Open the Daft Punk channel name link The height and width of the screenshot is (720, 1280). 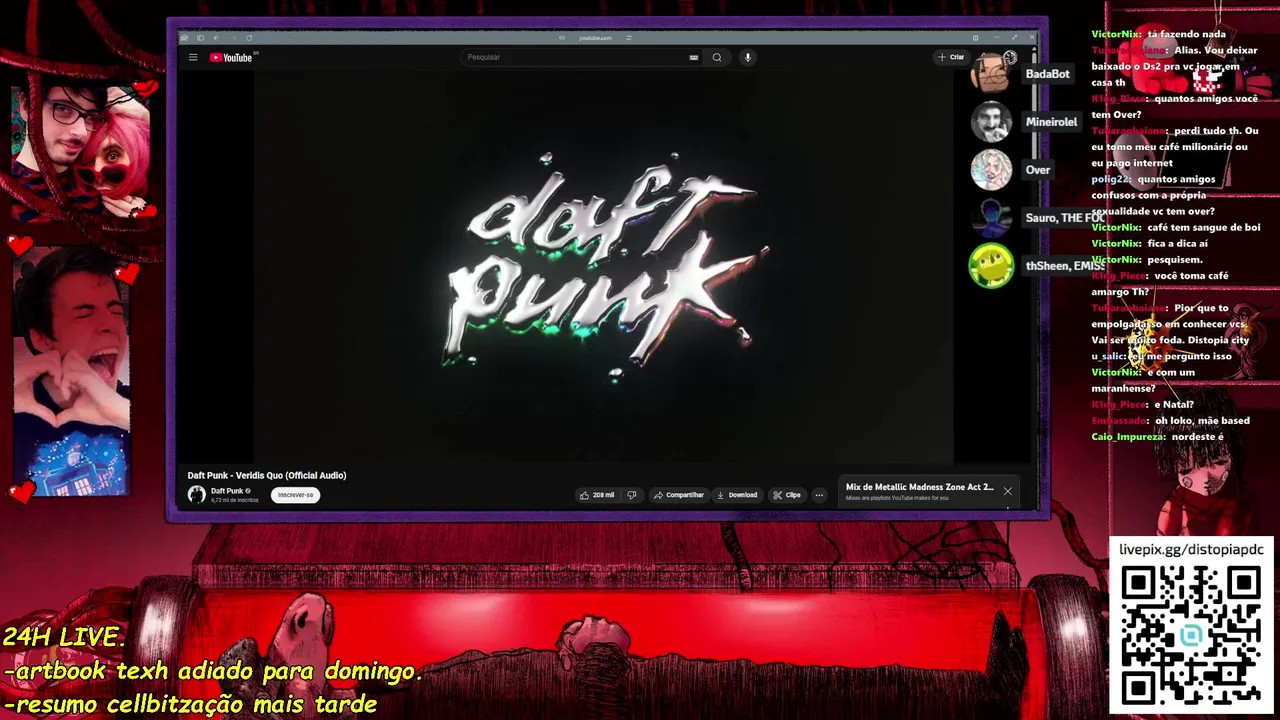227,491
